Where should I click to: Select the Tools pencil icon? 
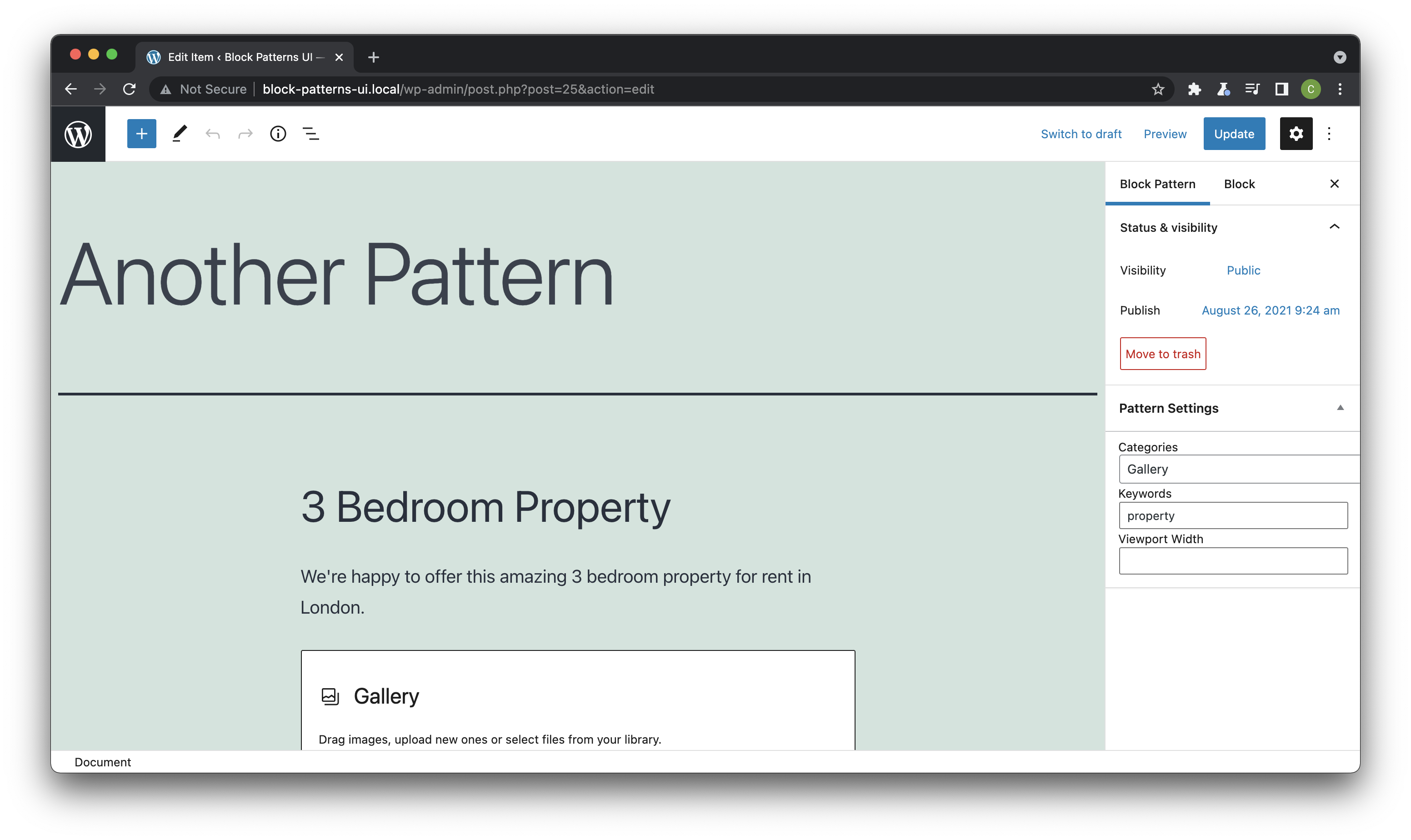click(x=180, y=134)
